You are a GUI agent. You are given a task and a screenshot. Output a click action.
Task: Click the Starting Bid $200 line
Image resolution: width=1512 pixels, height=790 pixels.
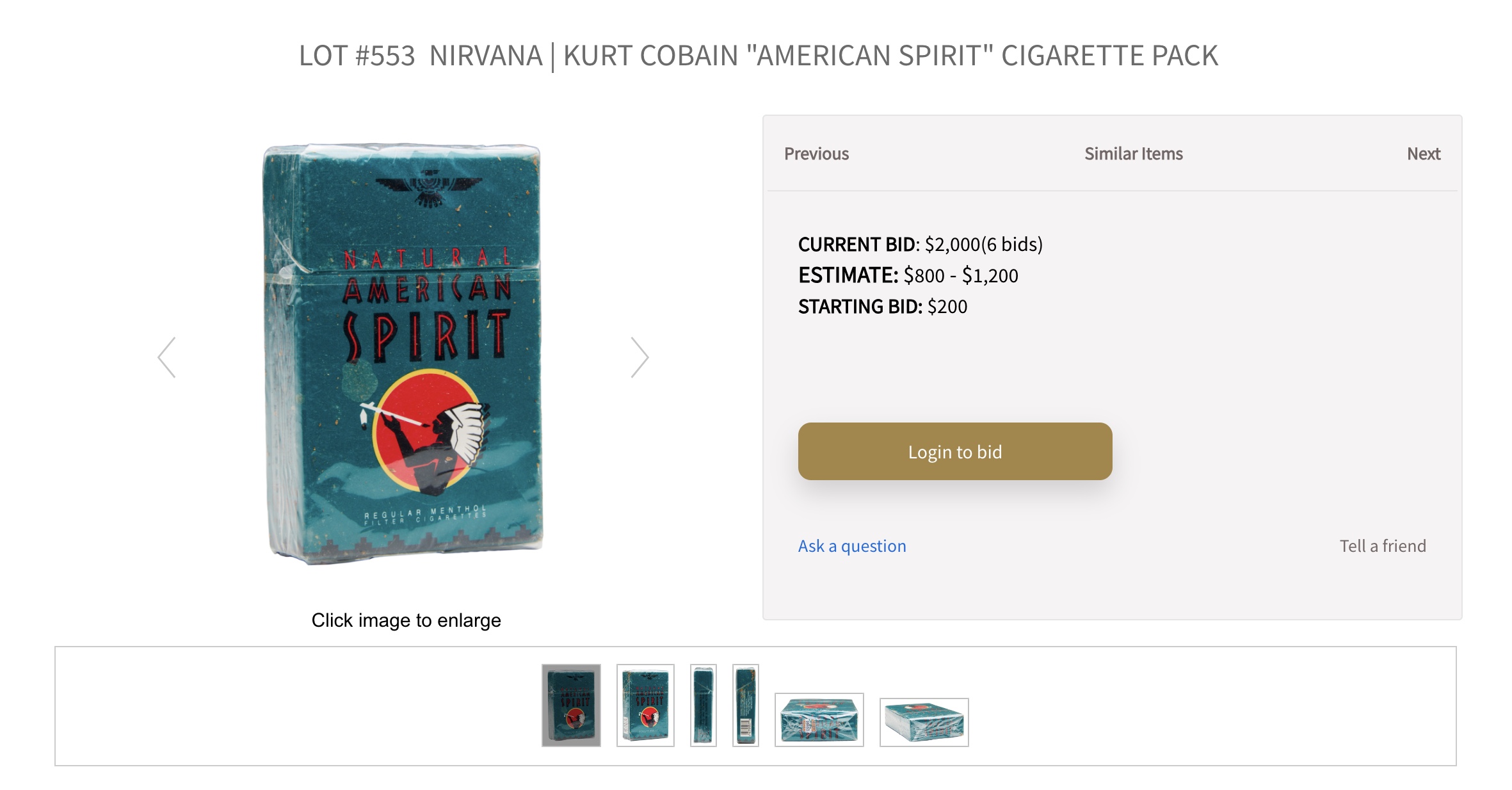pos(882,307)
